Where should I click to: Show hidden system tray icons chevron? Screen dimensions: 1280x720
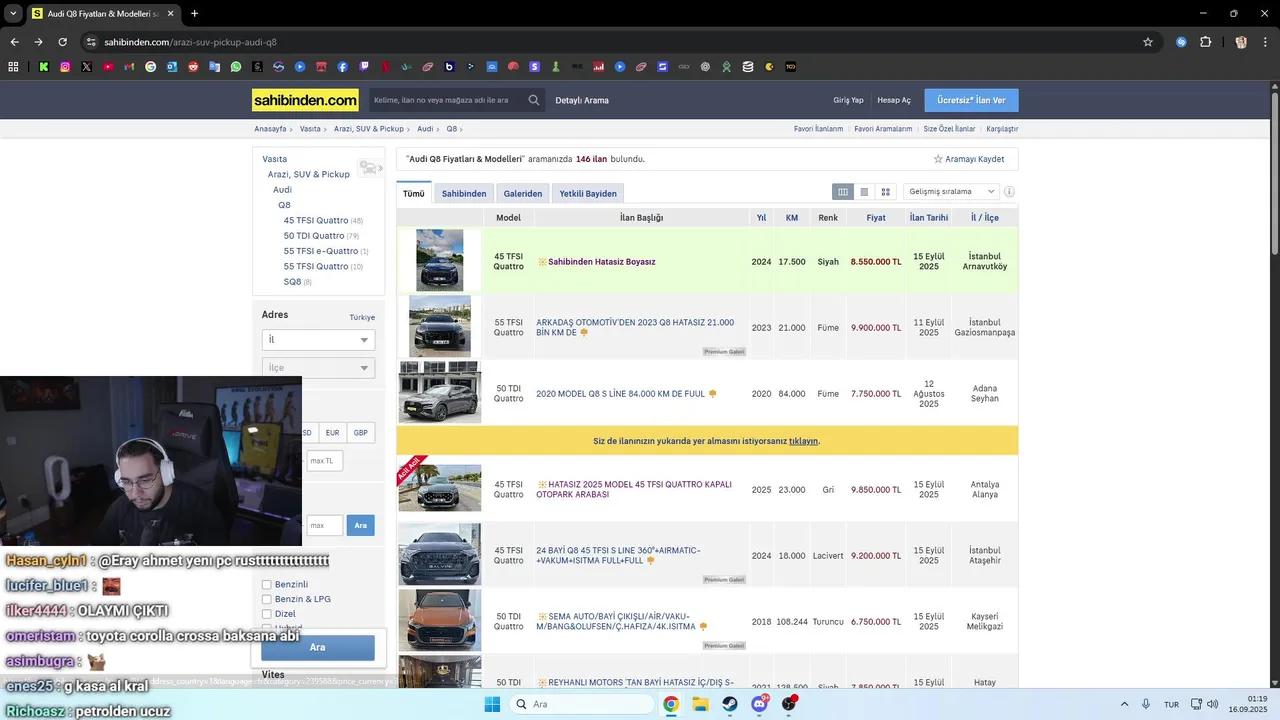pos(1124,704)
